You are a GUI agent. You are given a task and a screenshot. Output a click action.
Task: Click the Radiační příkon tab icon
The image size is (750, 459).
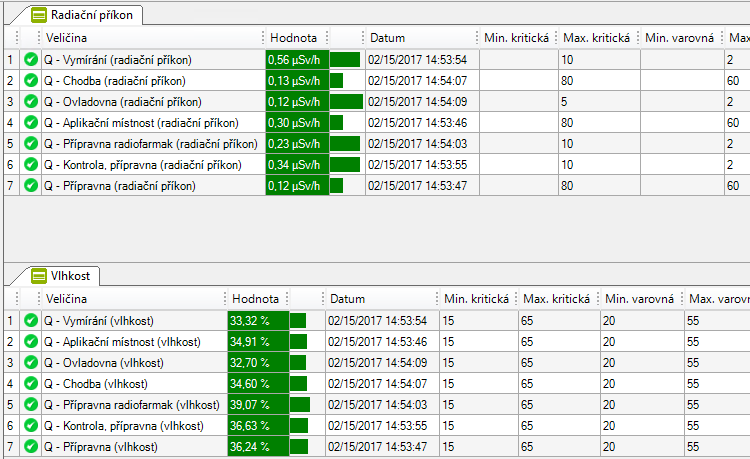click(x=38, y=15)
